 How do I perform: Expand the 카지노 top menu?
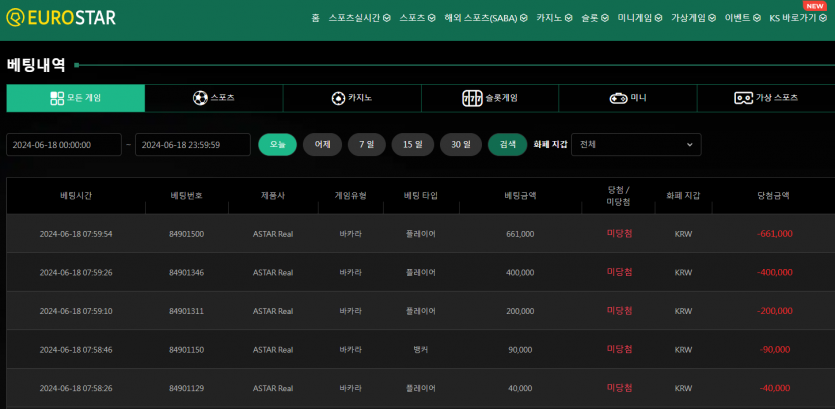click(x=554, y=18)
